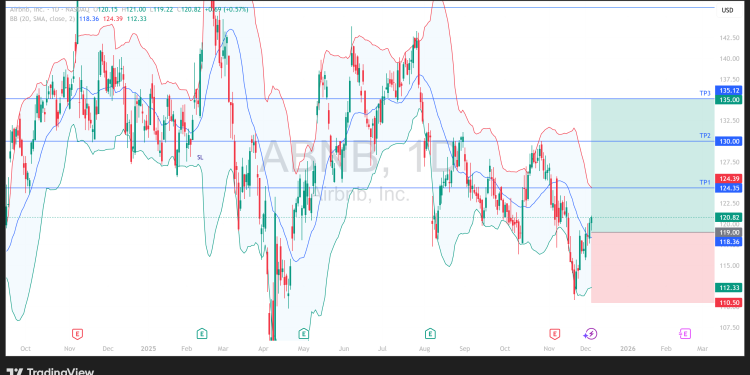Click the 115.00 tick on the price axis
Viewport: 750px width, 375px height.
[730, 265]
